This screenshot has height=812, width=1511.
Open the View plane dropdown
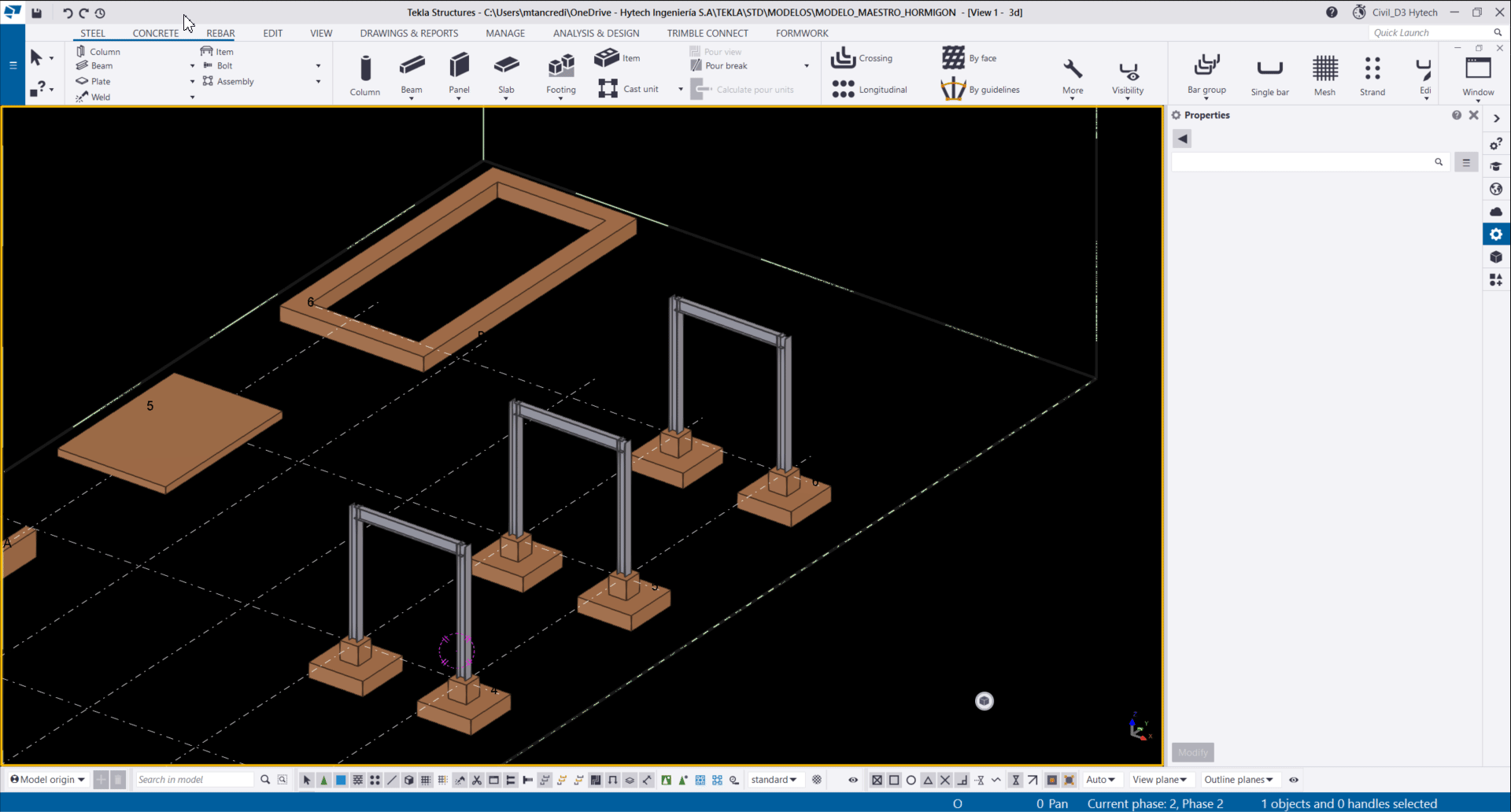[1159, 780]
